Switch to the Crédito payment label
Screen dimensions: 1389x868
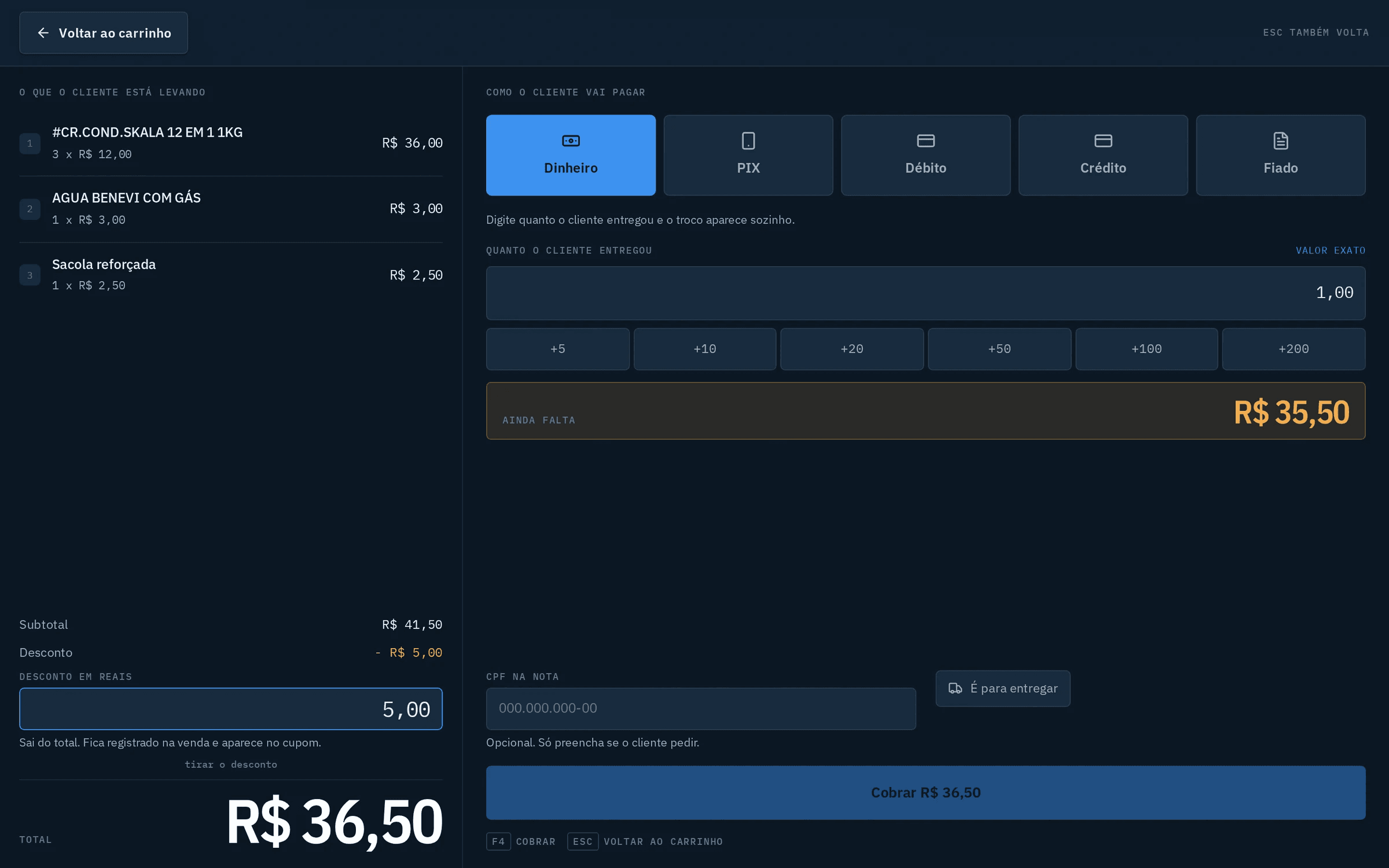click(1103, 168)
